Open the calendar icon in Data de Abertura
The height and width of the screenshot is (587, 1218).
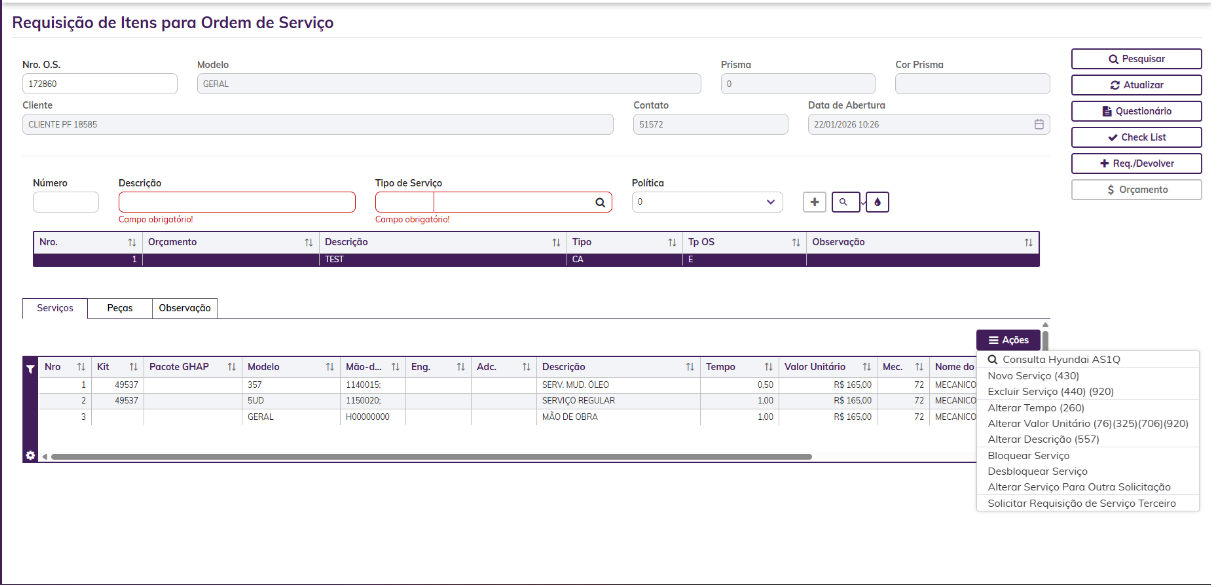[1039, 125]
